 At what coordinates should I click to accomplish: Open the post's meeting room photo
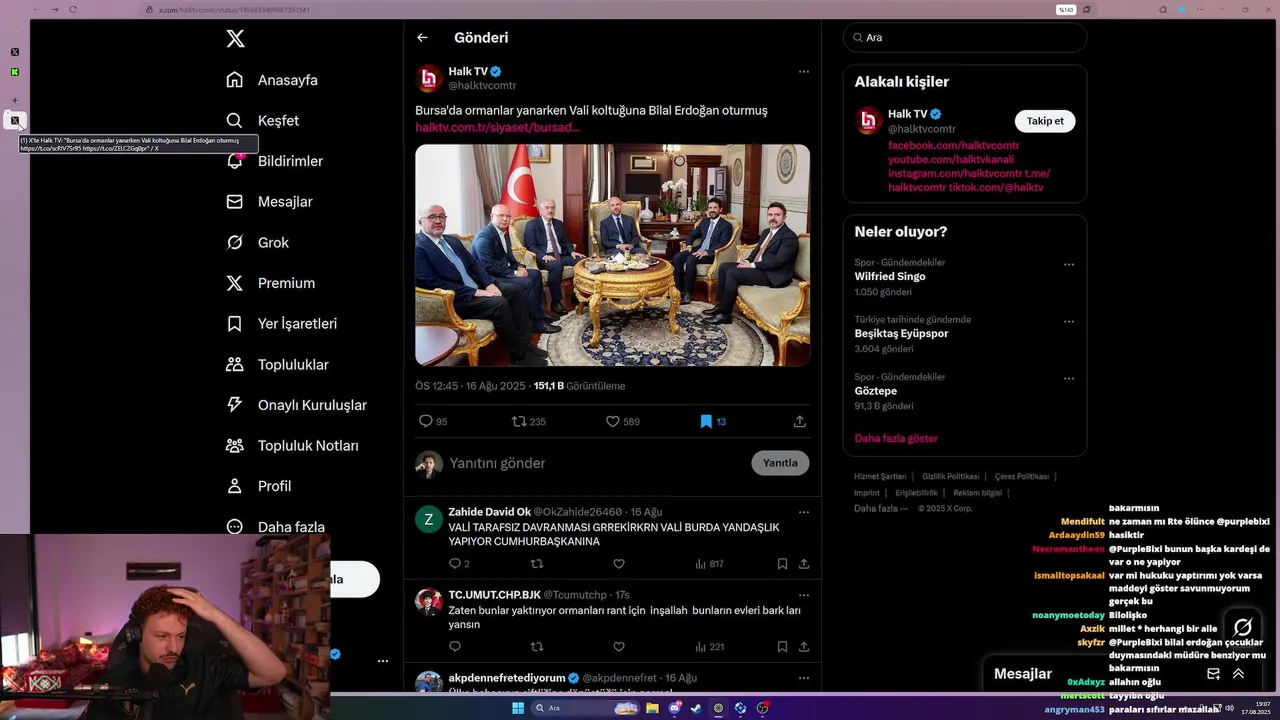[612, 255]
